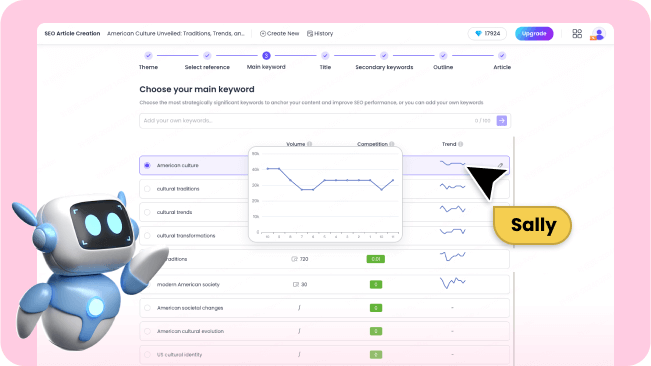Click the edit pencil on American culture row
The image size is (651, 366).
pos(500,165)
